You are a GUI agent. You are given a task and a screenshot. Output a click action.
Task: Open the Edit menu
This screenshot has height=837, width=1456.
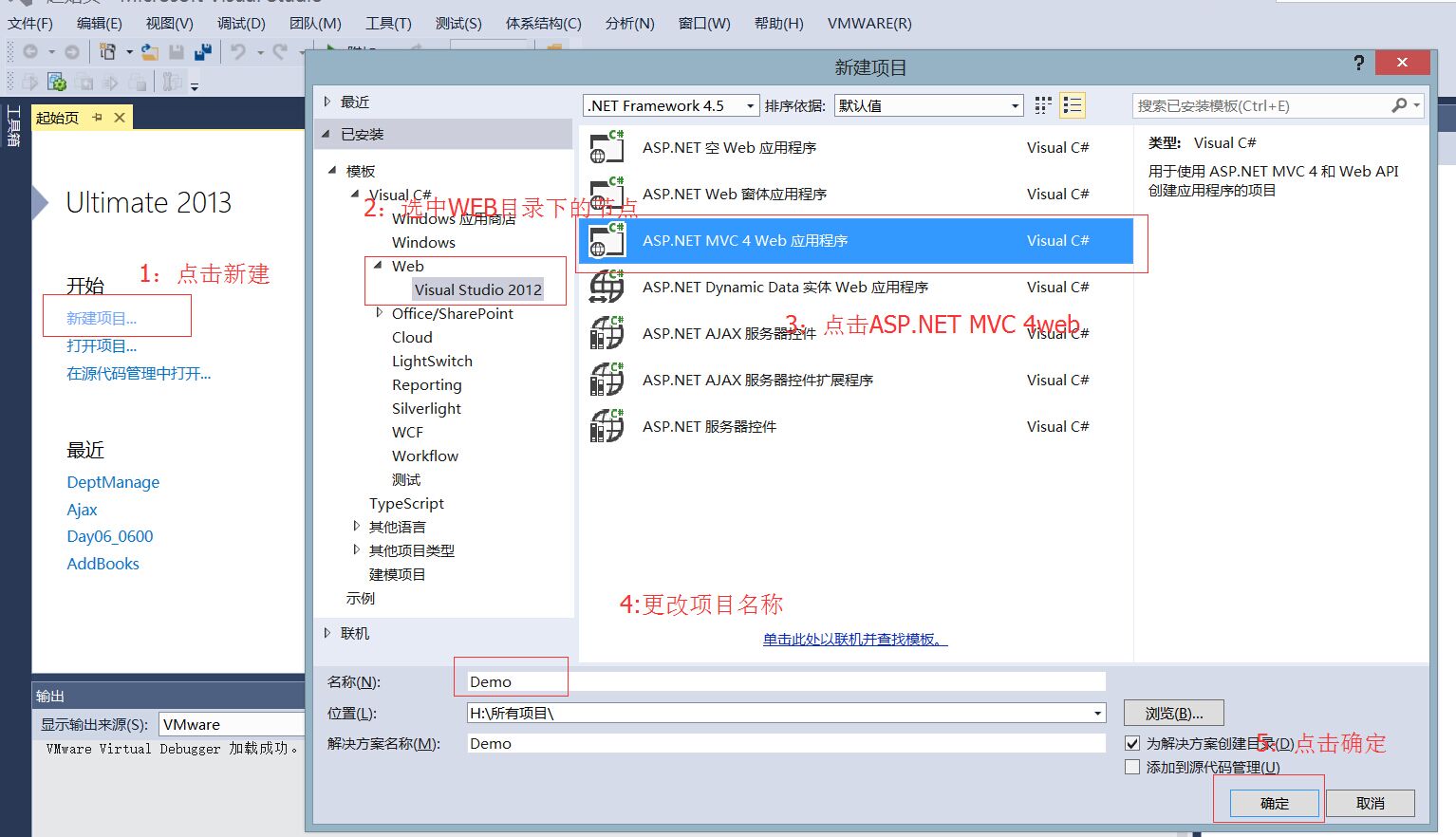(x=99, y=24)
